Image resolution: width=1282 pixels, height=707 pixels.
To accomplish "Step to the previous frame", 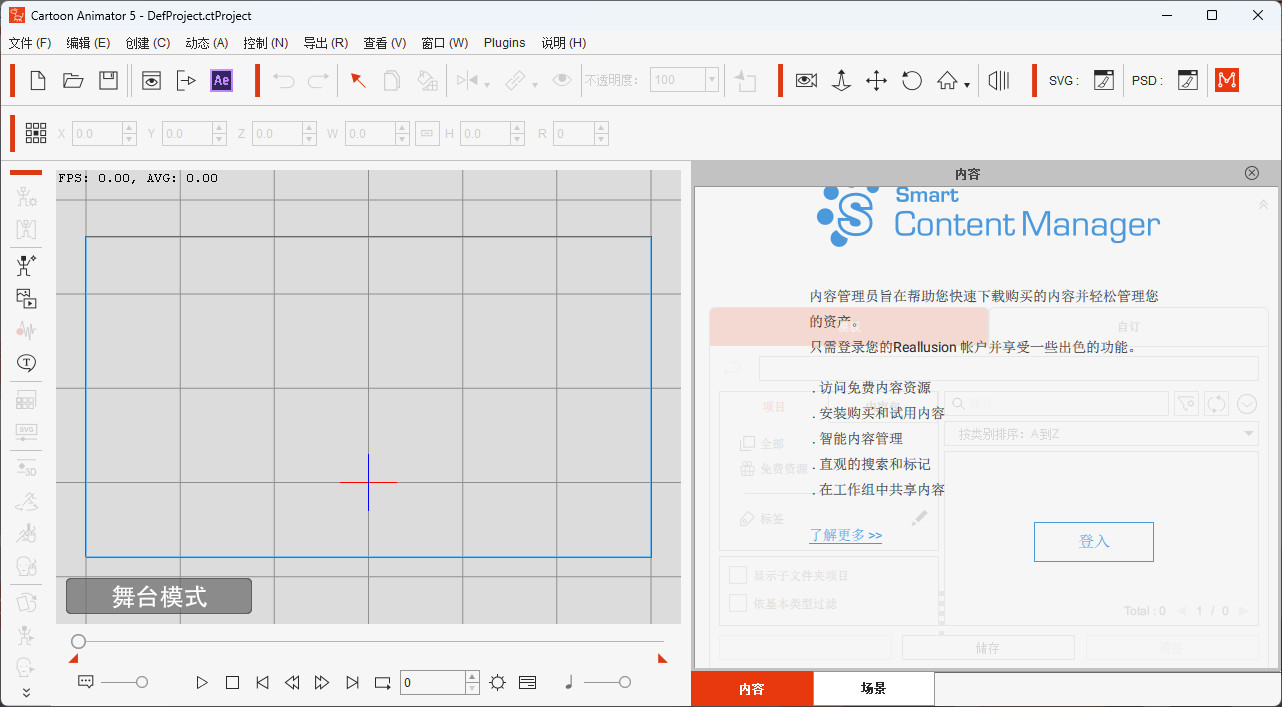I will point(292,682).
